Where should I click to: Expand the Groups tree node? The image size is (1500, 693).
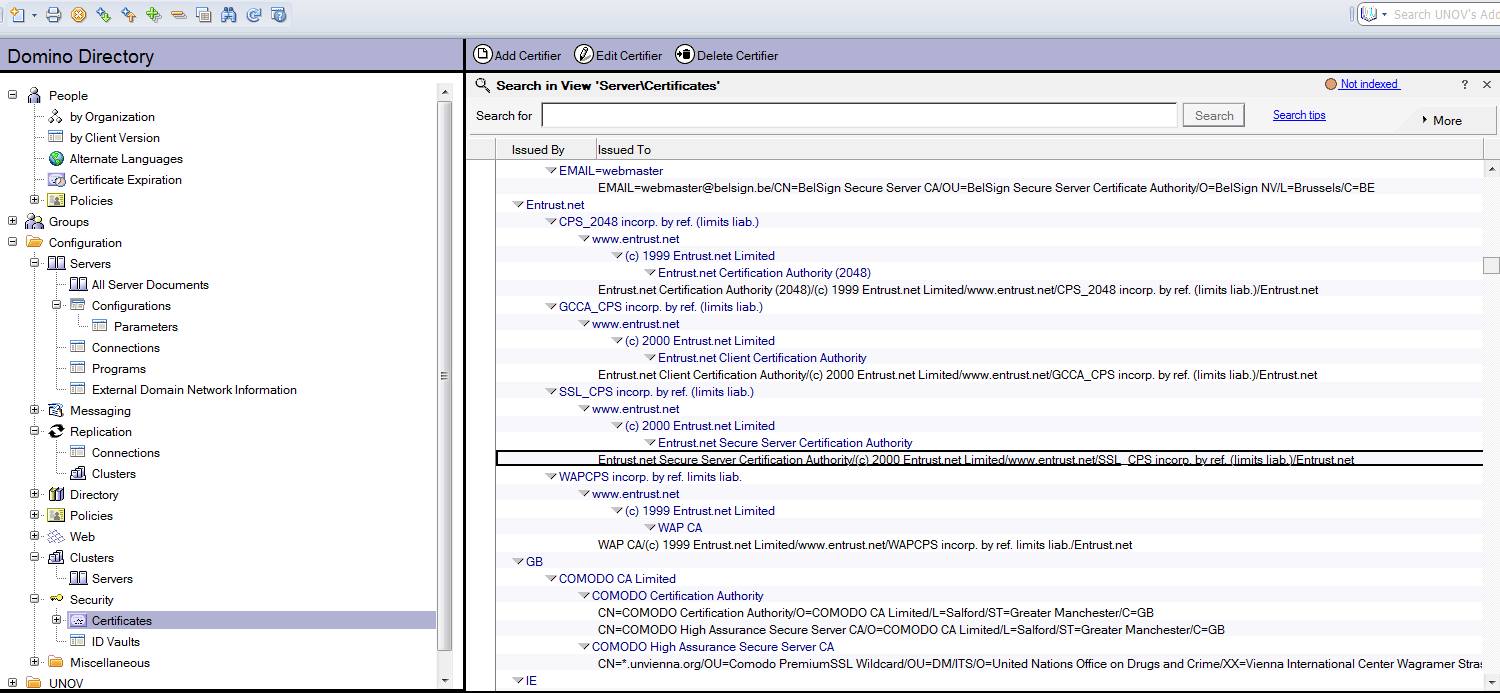[13, 221]
